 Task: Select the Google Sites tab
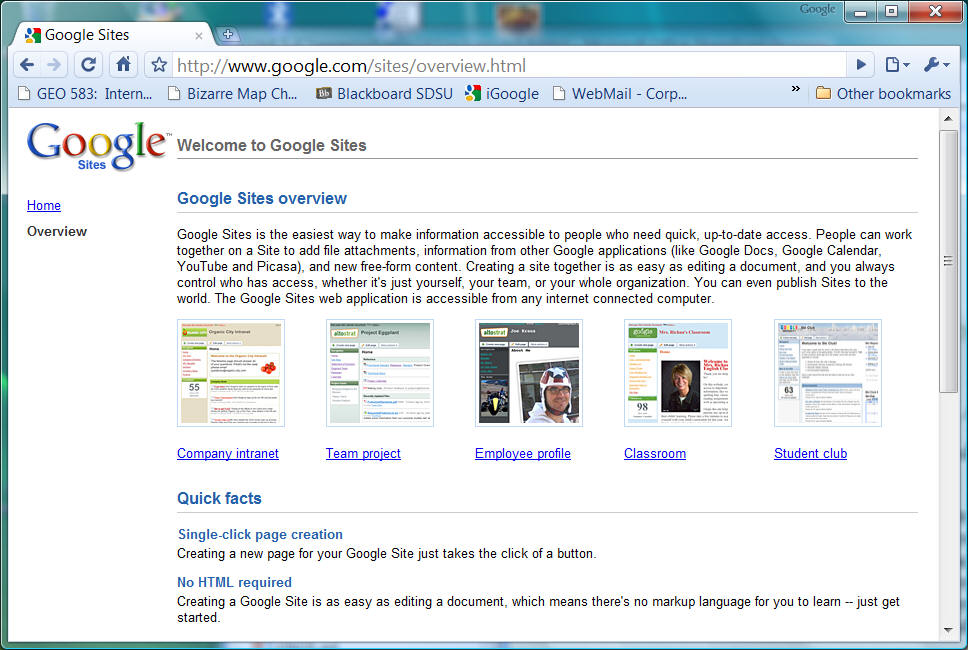pos(114,35)
